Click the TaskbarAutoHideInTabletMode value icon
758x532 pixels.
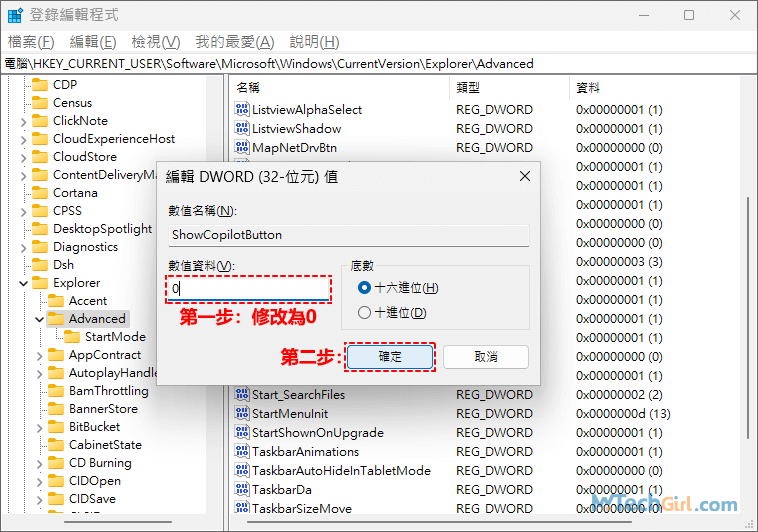tap(242, 470)
